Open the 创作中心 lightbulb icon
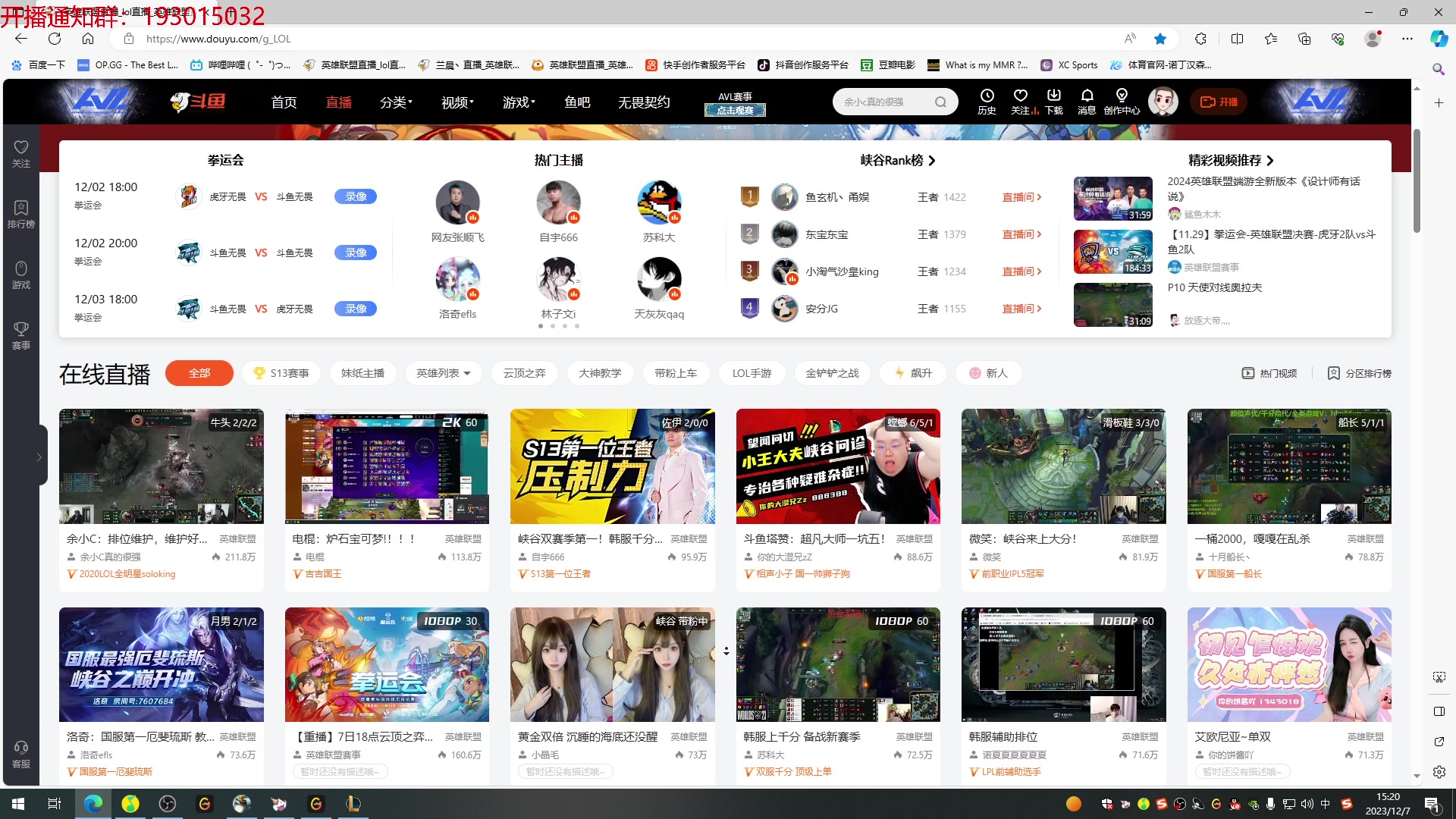The width and height of the screenshot is (1456, 819). [x=1122, y=102]
